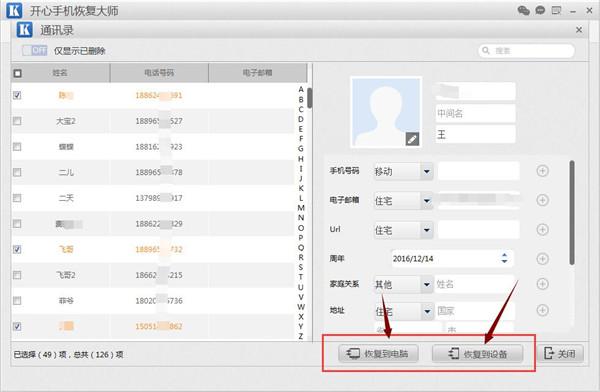The image size is (600, 392).
Task: Open the 电子邮箱 type dropdown 住宅
Action: point(403,201)
